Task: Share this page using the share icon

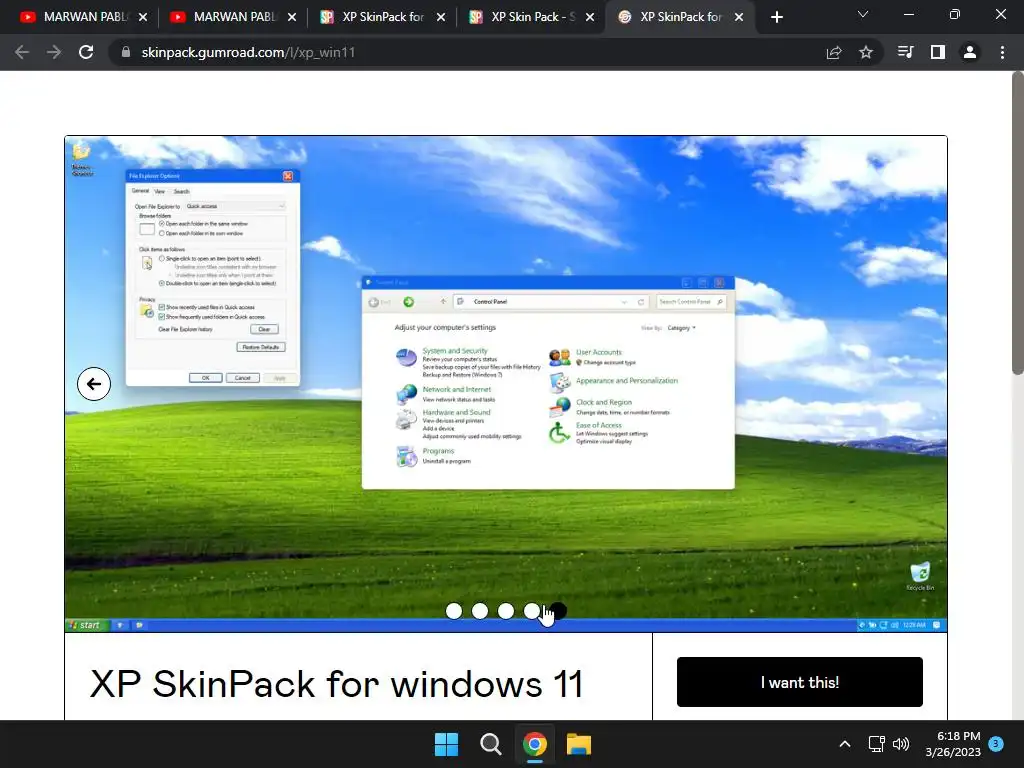Action: click(x=834, y=52)
